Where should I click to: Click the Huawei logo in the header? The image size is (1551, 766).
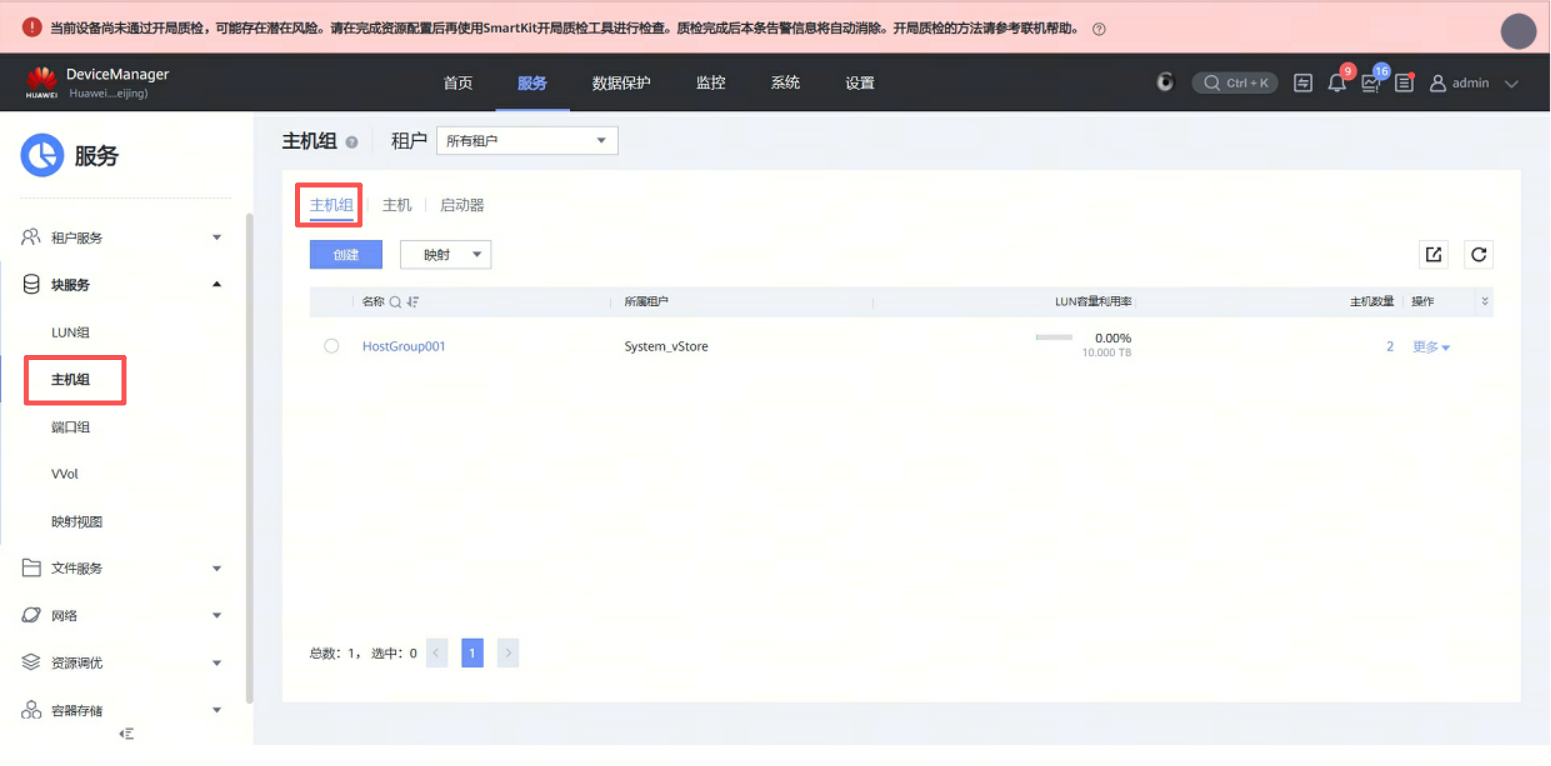pyautogui.click(x=42, y=83)
